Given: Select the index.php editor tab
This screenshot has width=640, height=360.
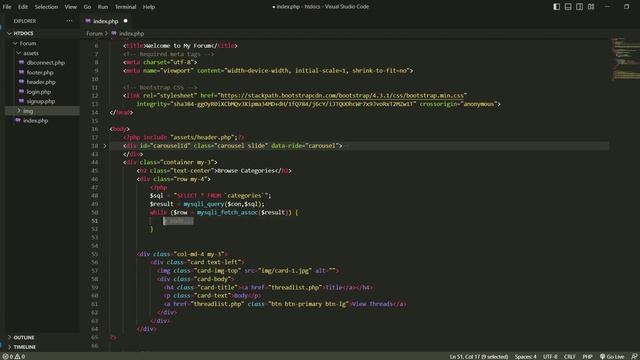Looking at the screenshot, I should [106, 21].
